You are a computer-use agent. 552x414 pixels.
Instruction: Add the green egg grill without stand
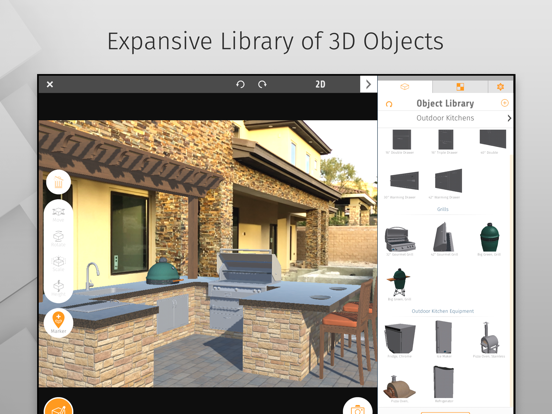click(489, 239)
